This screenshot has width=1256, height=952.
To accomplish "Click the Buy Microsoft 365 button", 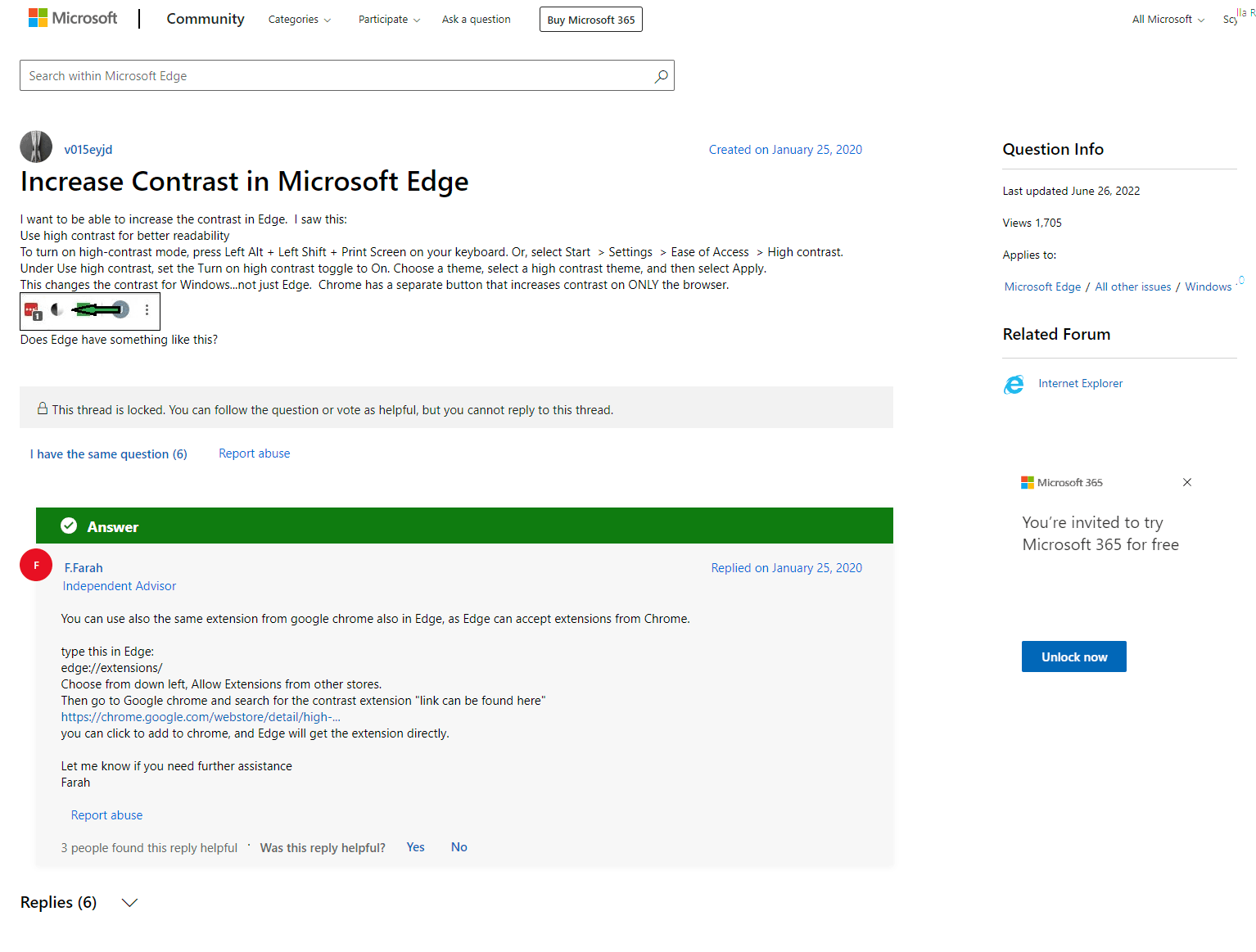I will coord(590,20).
